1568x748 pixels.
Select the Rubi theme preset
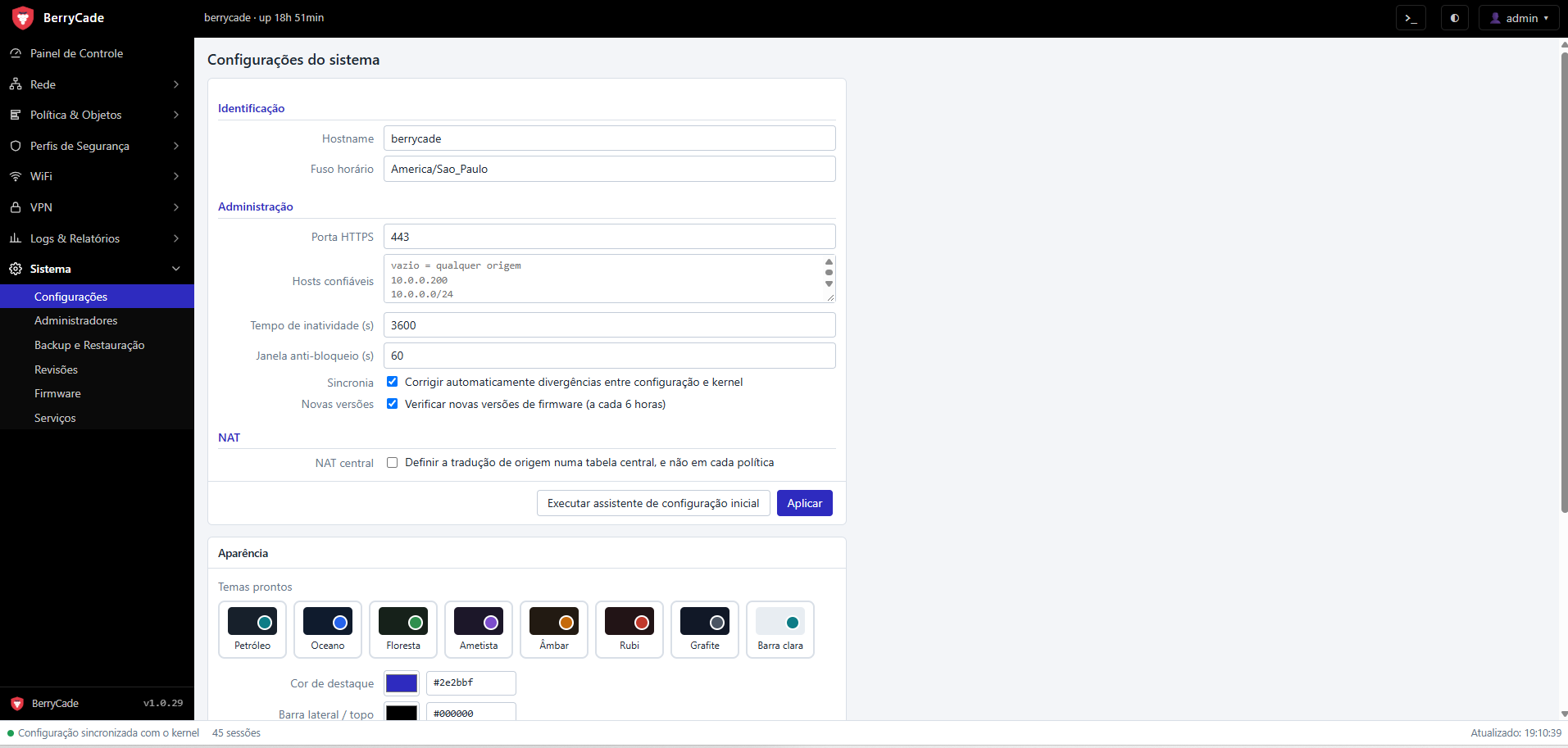click(x=629, y=629)
